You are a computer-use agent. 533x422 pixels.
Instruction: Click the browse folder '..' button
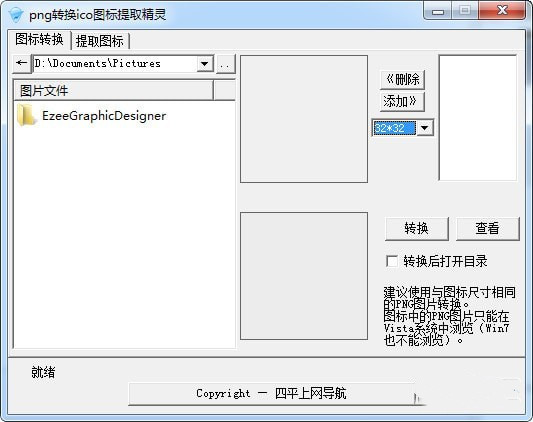(226, 64)
